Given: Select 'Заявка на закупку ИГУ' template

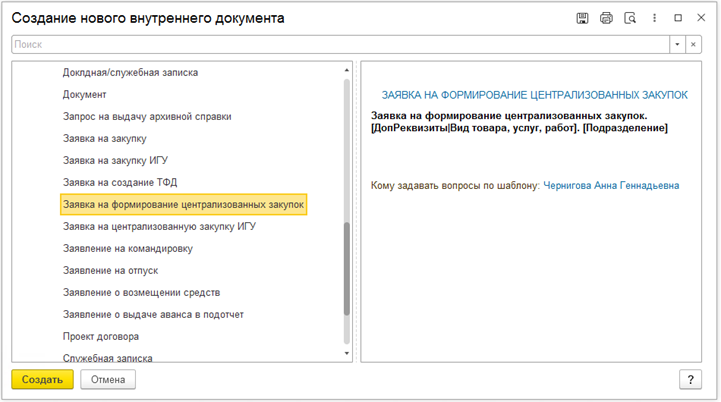Looking at the screenshot, I should [115, 161].
